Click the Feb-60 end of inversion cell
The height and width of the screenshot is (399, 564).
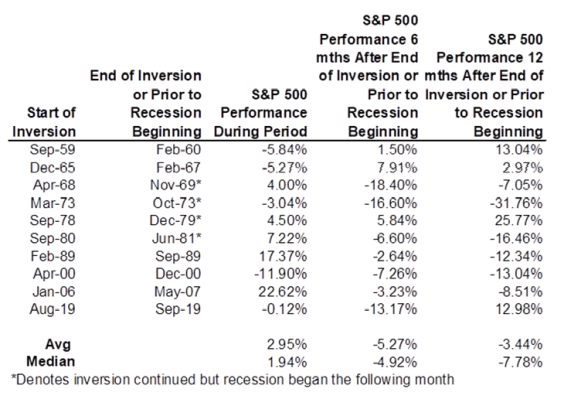pyautogui.click(x=178, y=150)
